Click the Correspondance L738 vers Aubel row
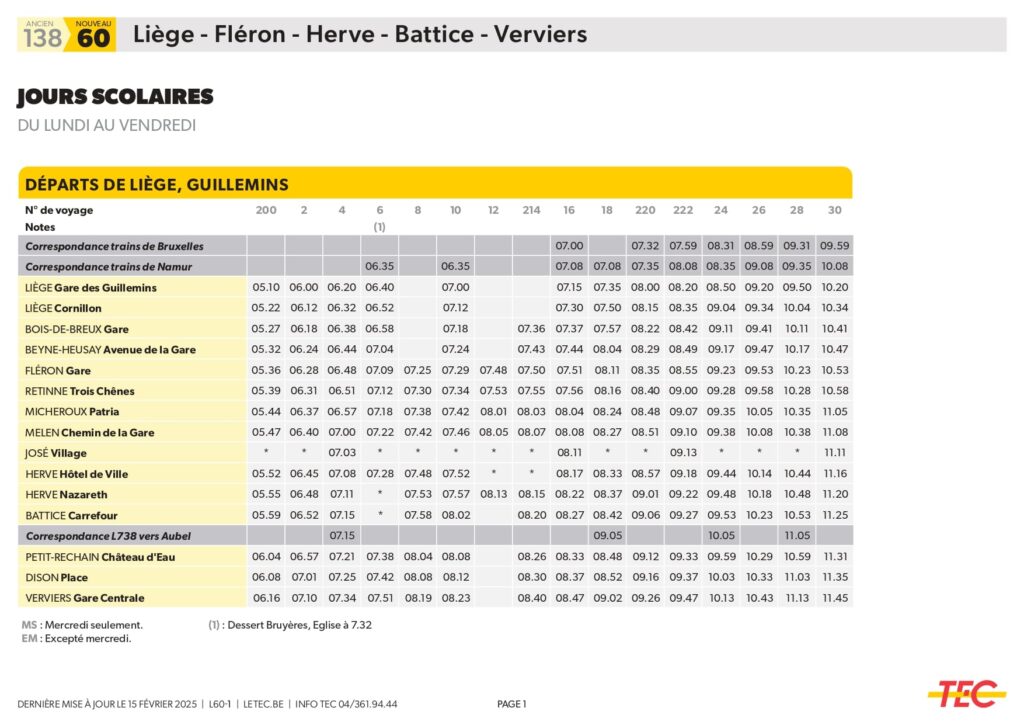The image size is (1024, 725). 107,536
